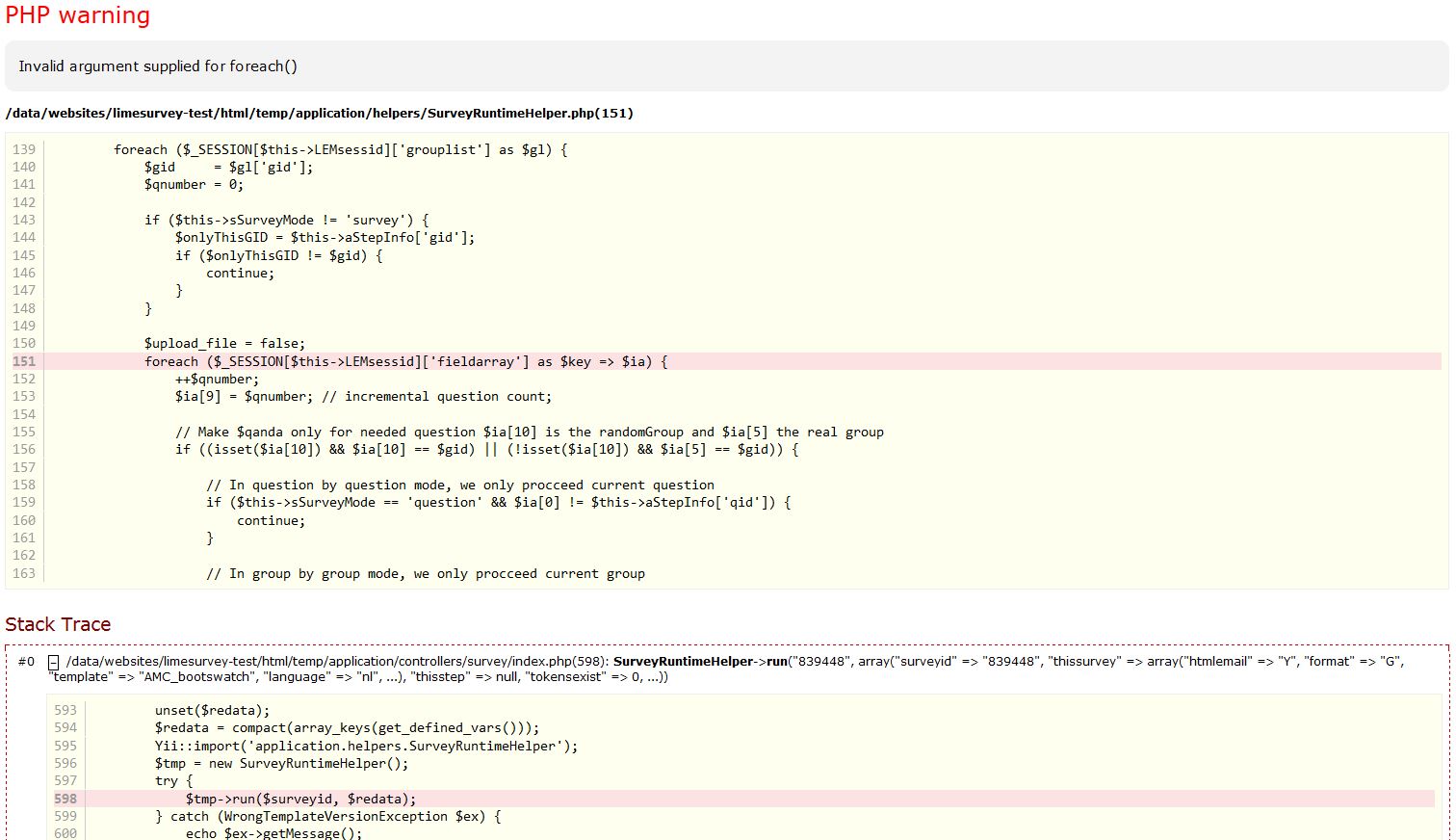Image resolution: width=1456 pixels, height=840 pixels.
Task: Click the '$upload_file = false;' code line
Action: pos(224,343)
